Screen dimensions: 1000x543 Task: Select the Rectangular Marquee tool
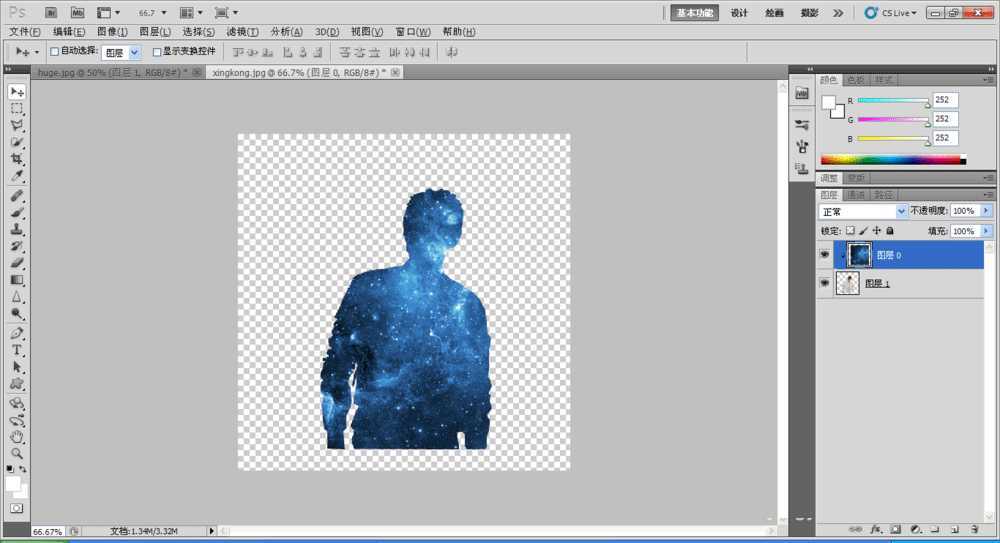pos(17,109)
